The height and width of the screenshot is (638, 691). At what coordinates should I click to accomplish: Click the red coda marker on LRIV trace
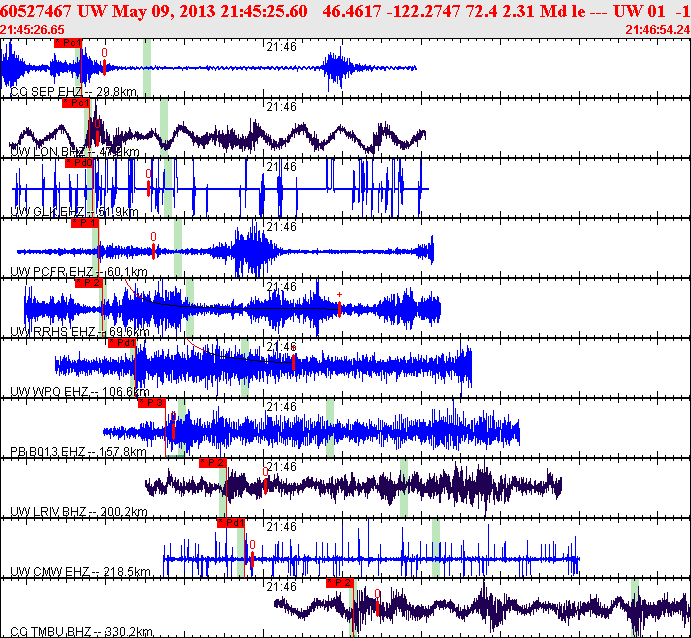[x=265, y=486]
